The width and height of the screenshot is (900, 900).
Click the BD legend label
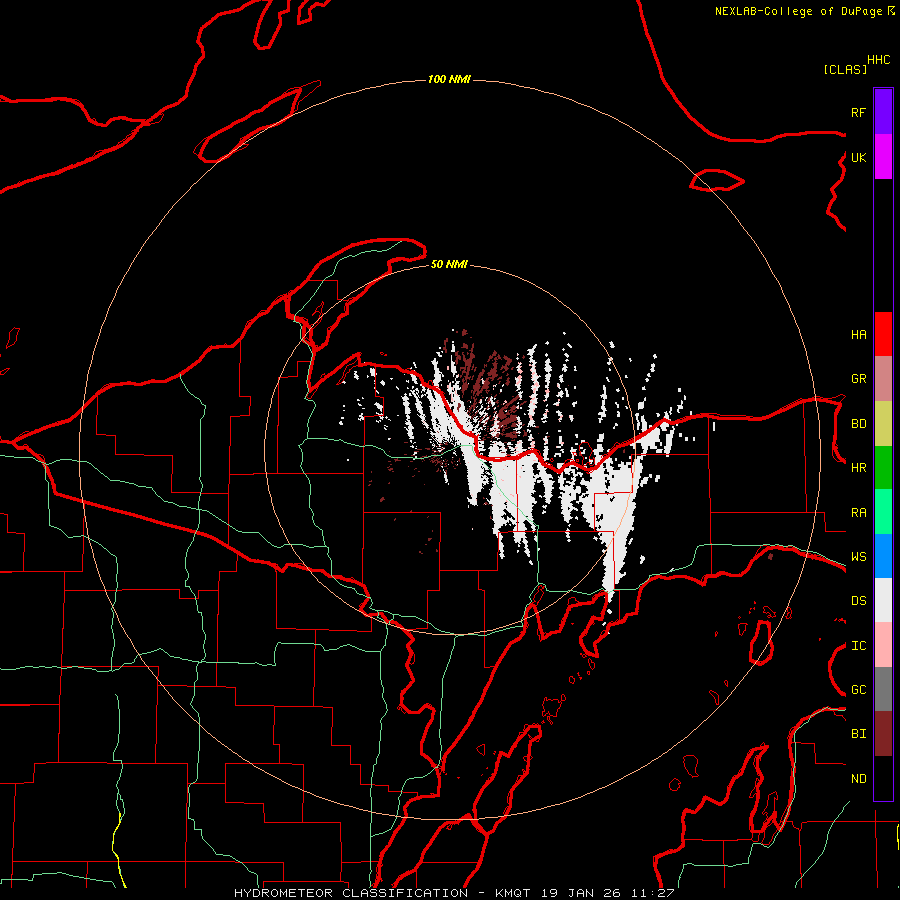[x=858, y=424]
